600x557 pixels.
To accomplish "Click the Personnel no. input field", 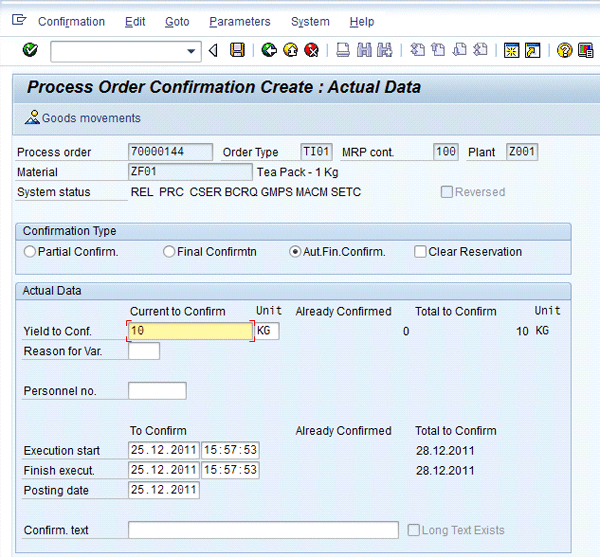I will click(157, 391).
